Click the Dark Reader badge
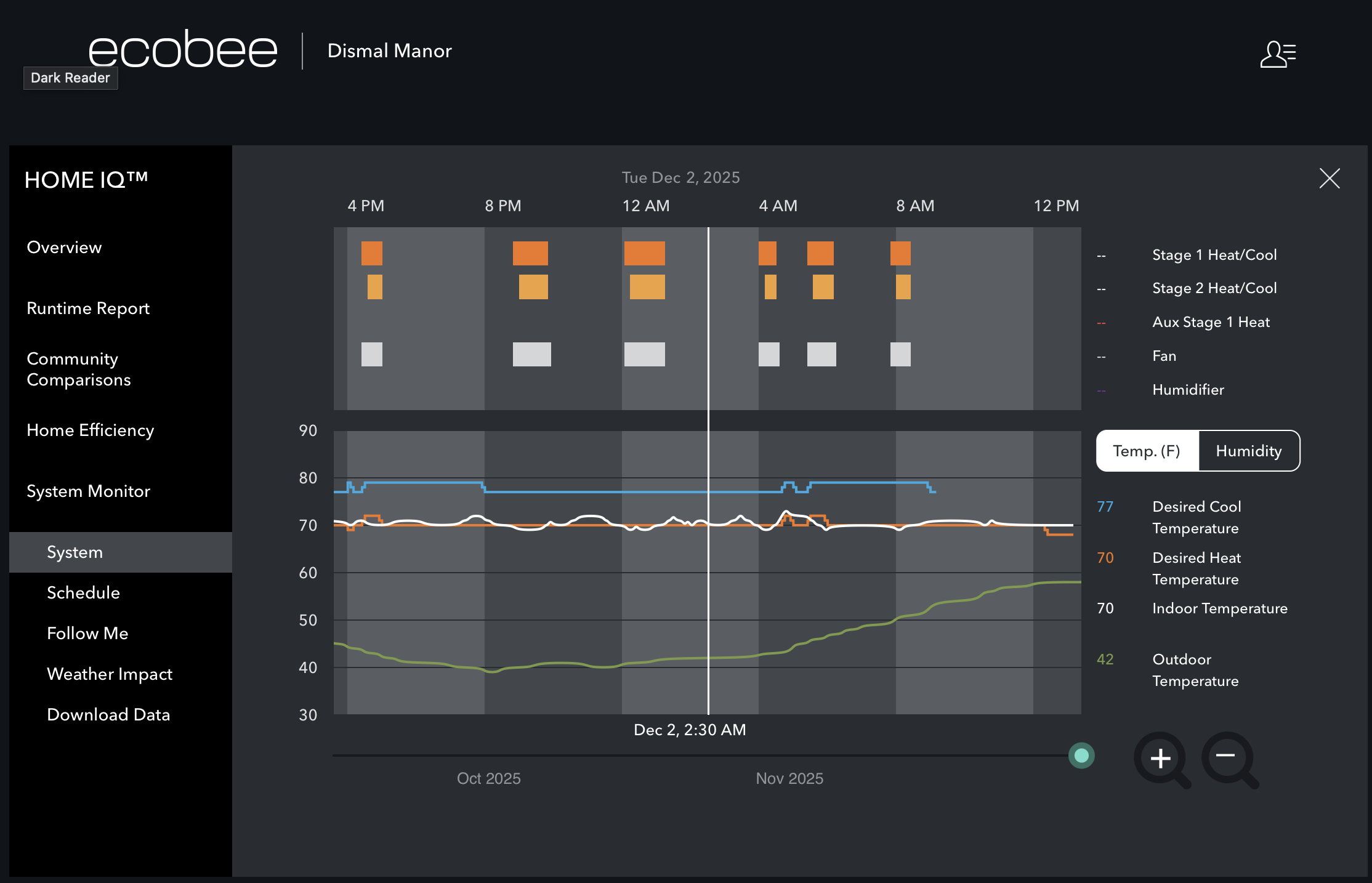 tap(70, 78)
